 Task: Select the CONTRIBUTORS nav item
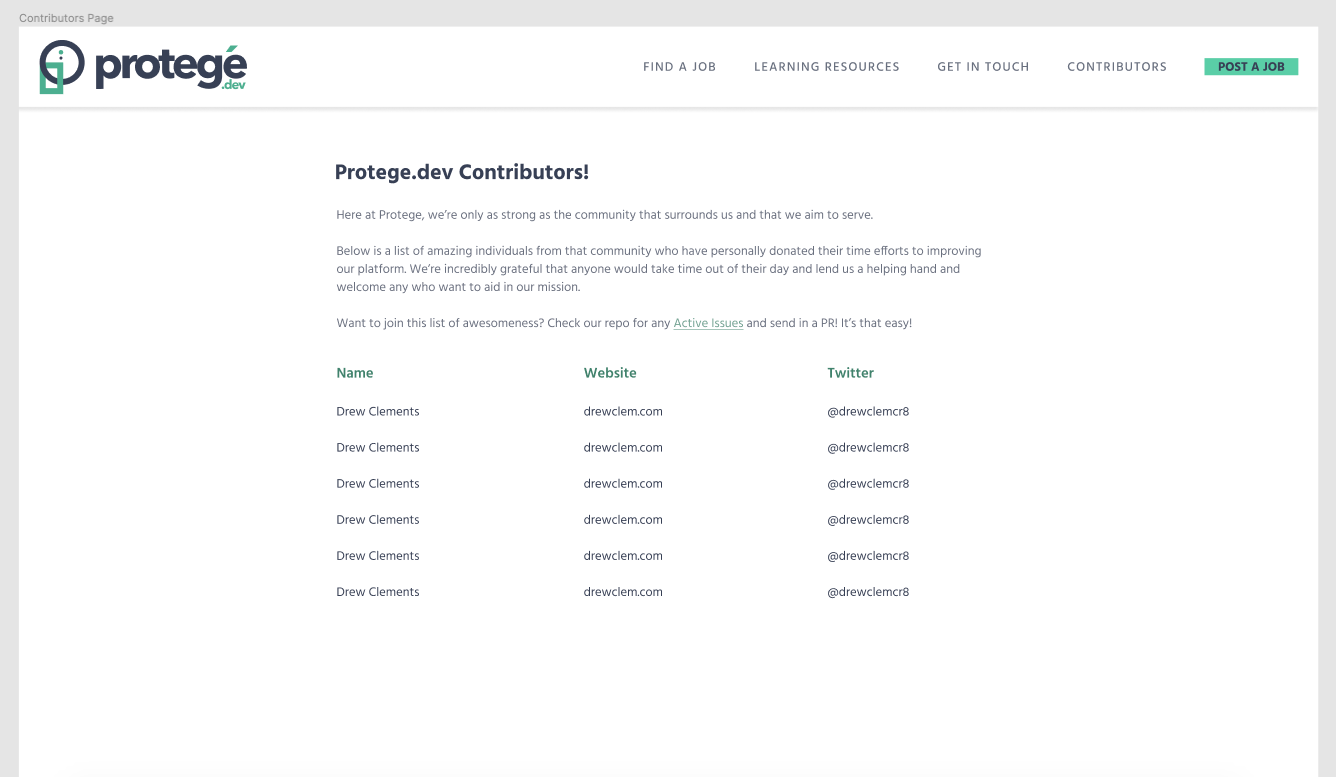click(1117, 66)
